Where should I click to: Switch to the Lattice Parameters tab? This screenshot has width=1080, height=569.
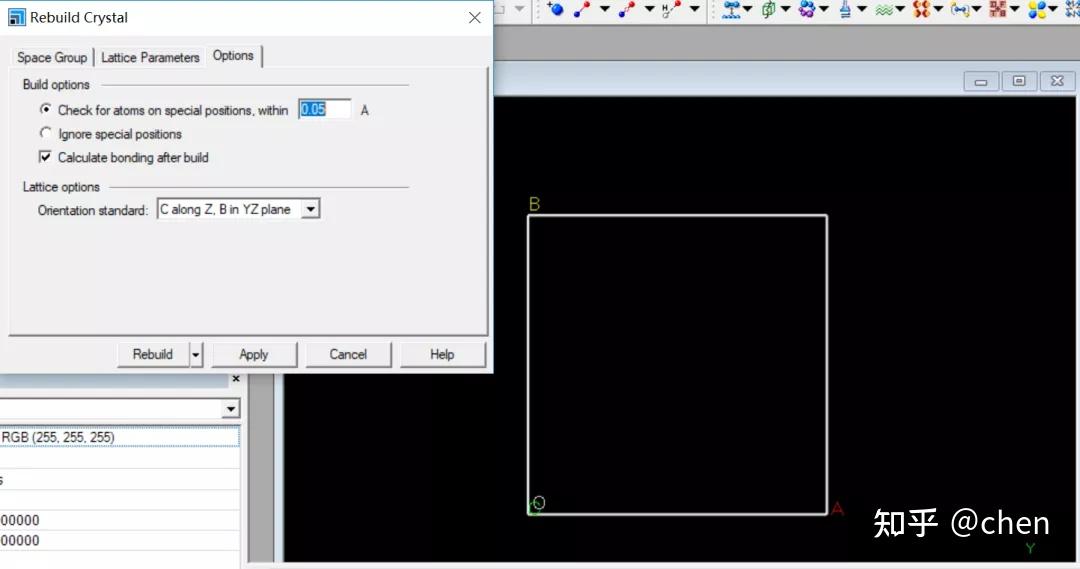tap(150, 57)
